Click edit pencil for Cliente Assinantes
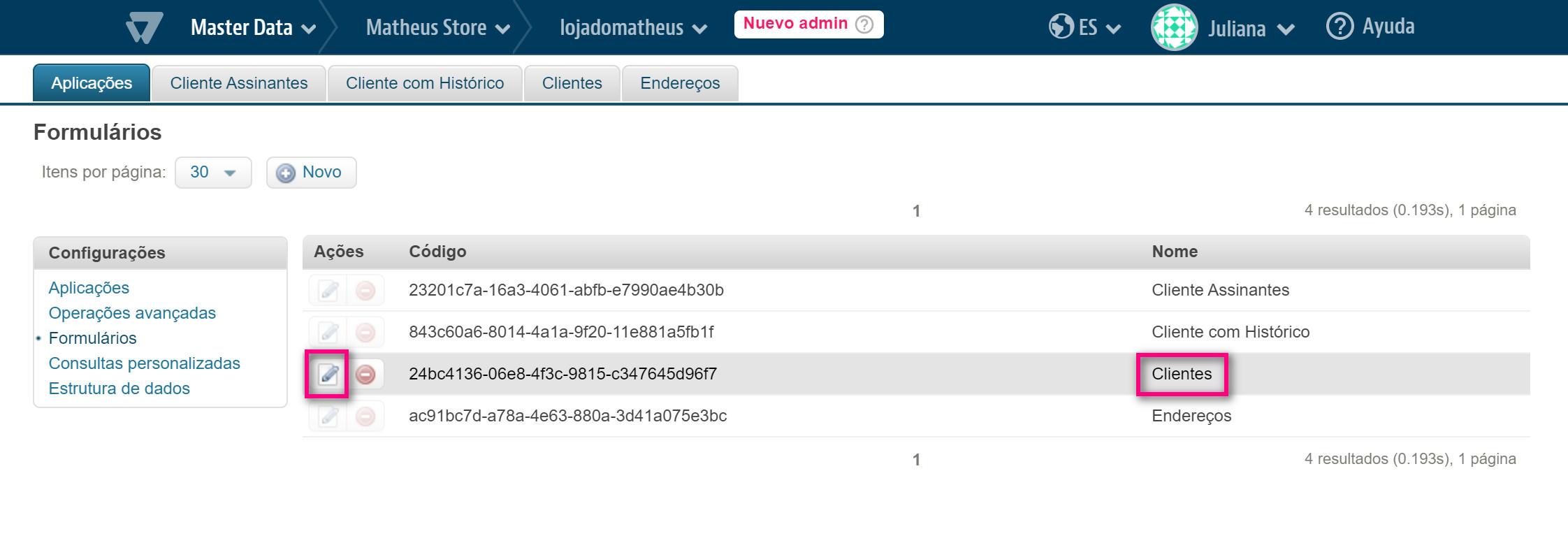Viewport: 1568px width, 536px height. click(328, 291)
